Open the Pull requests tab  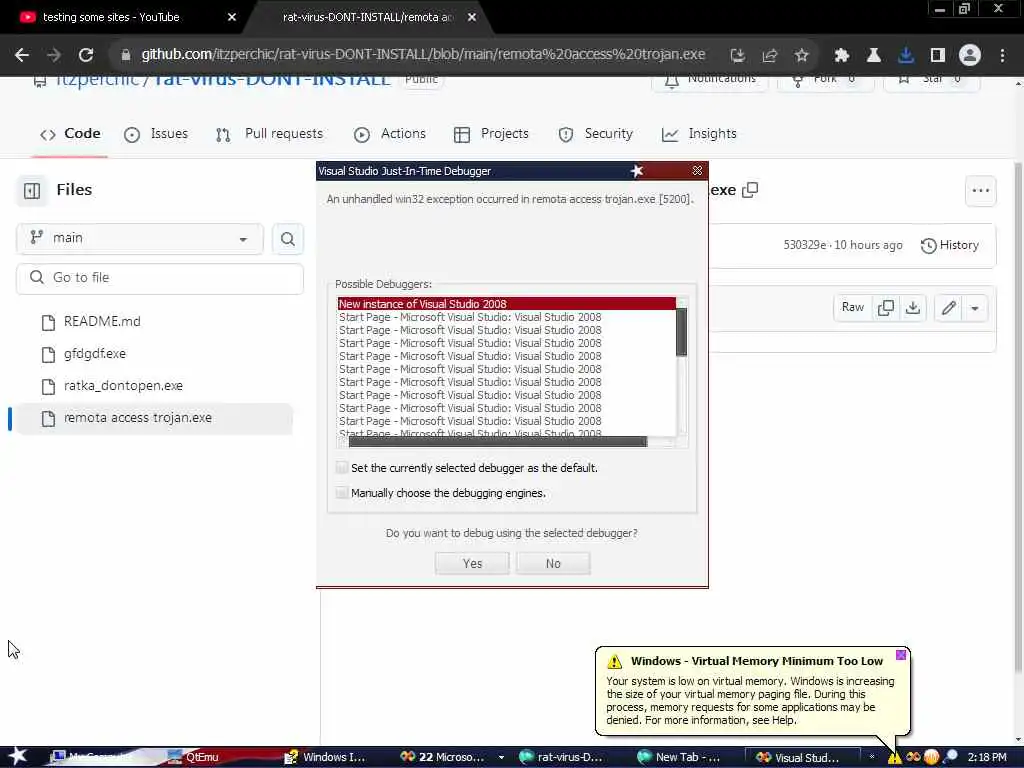(x=269, y=134)
